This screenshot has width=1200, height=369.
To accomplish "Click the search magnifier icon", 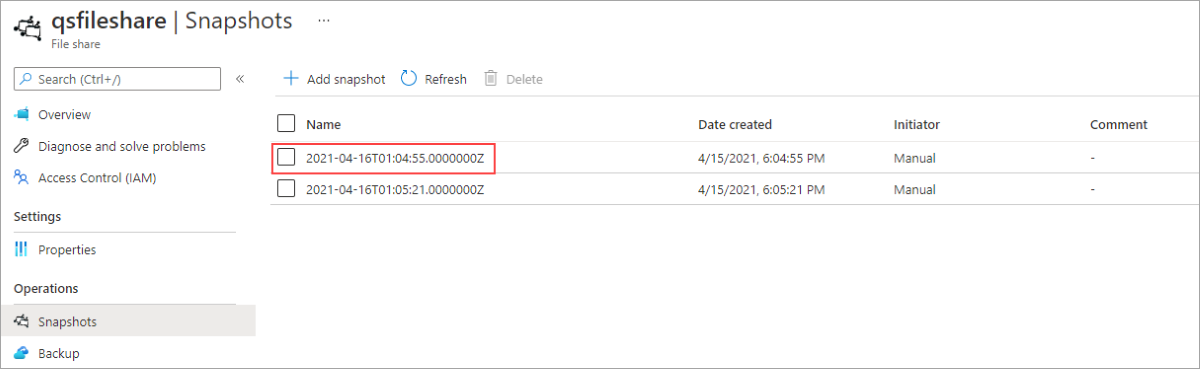I will pyautogui.click(x=26, y=79).
